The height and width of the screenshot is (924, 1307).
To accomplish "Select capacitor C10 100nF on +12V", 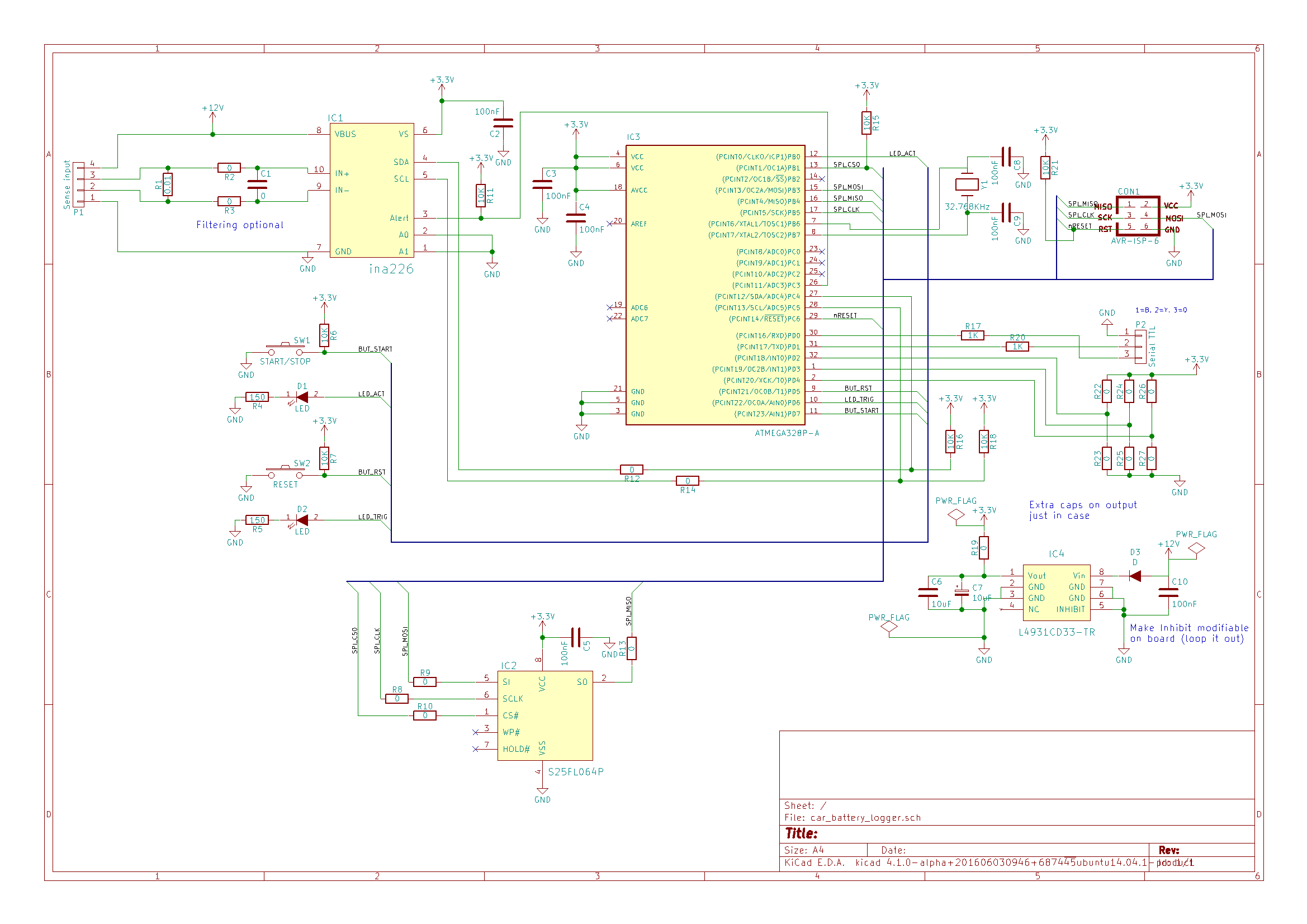I will coord(1168,592).
